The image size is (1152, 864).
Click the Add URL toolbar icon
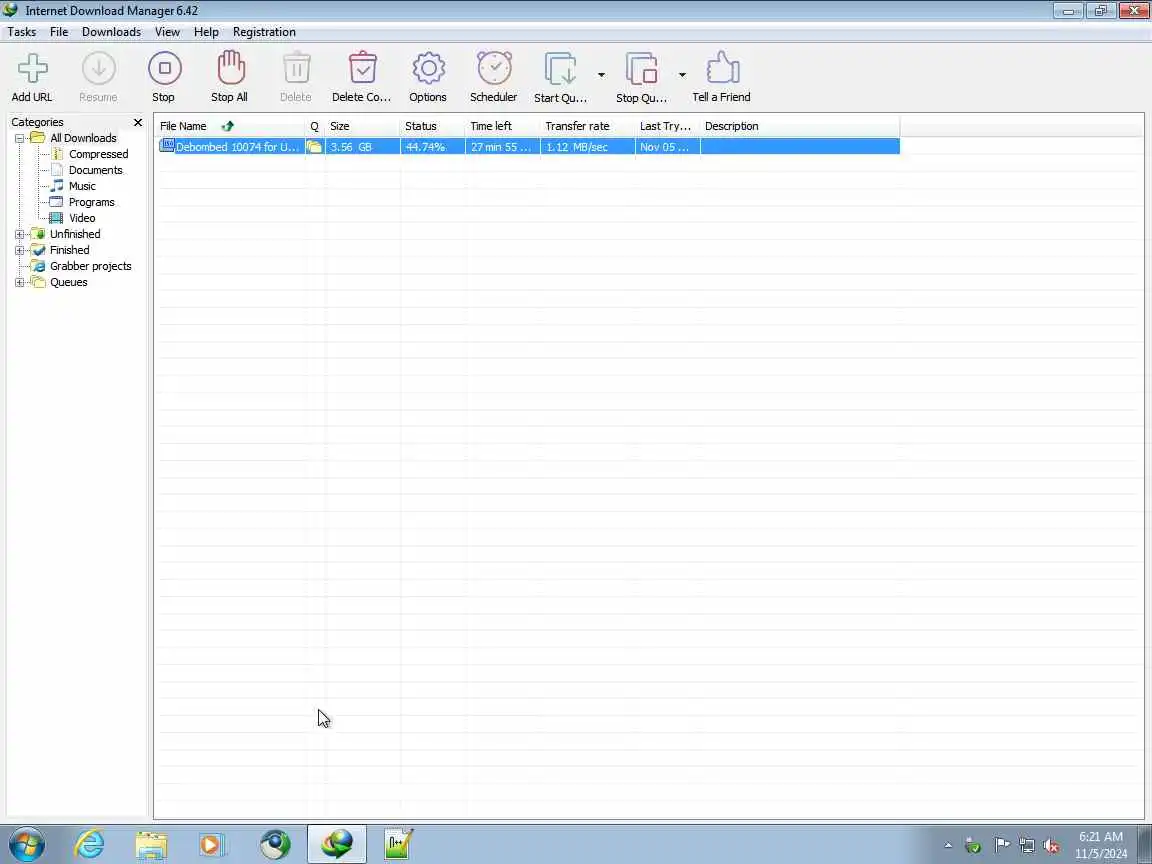tap(32, 68)
